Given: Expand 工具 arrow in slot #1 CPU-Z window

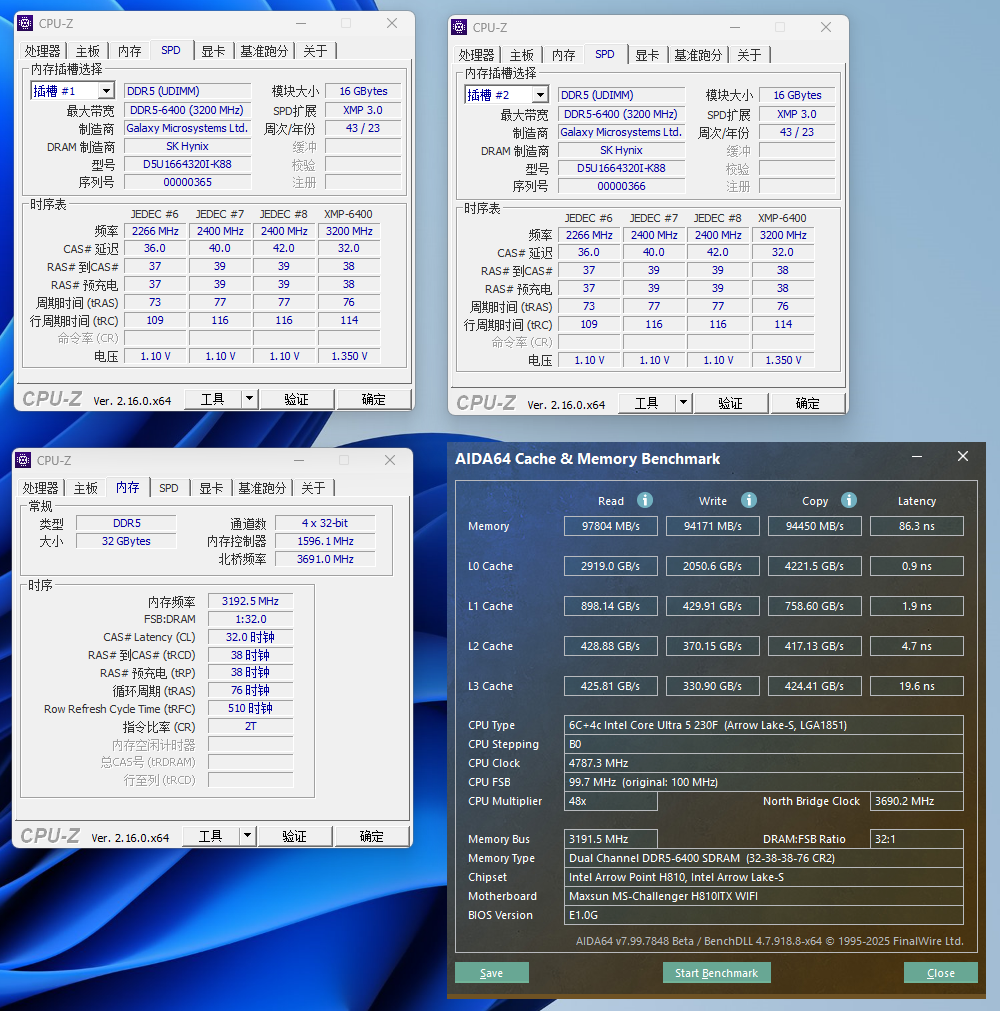Looking at the screenshot, I should pos(250,399).
